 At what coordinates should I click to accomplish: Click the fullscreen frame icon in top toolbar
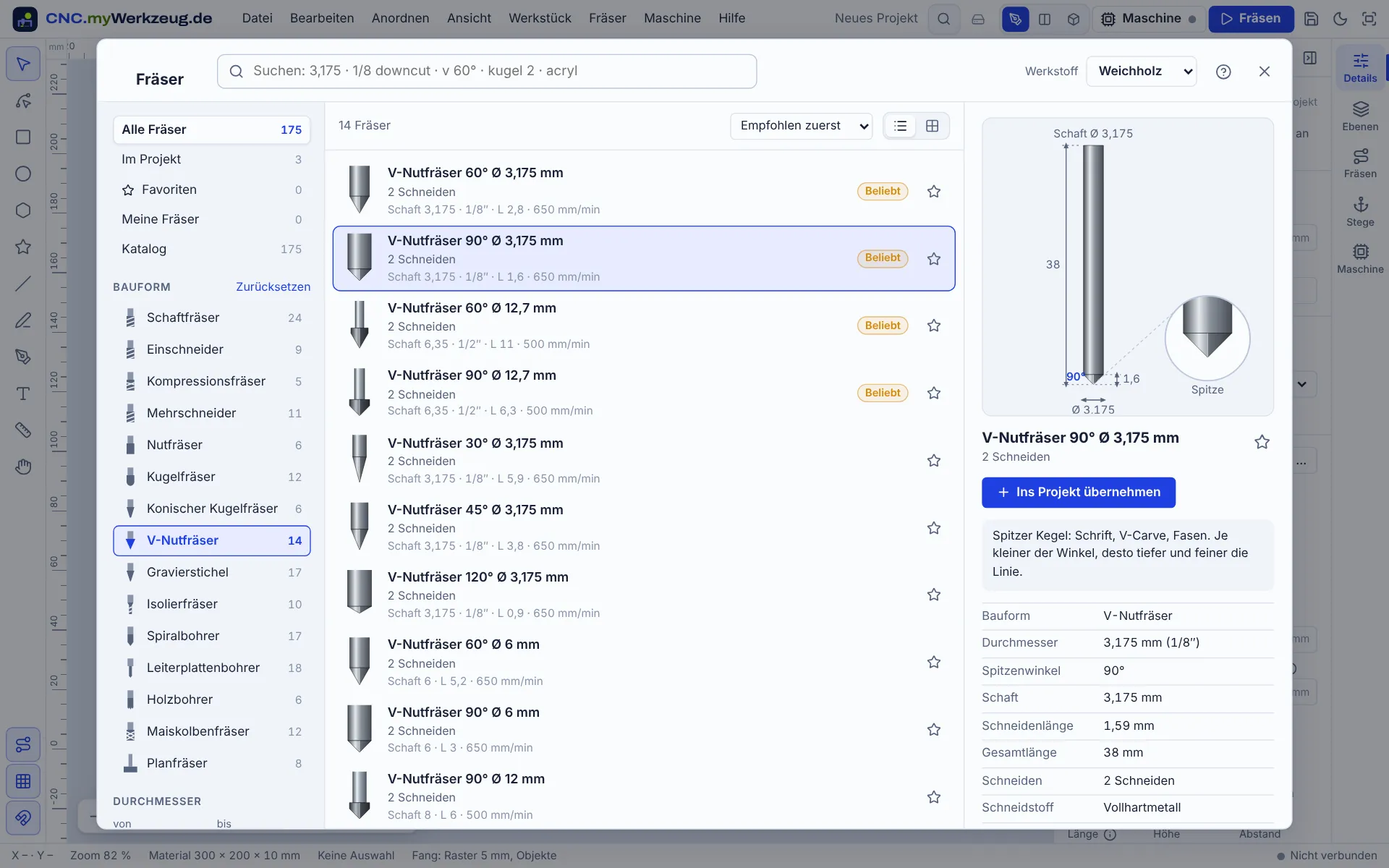click(1369, 19)
